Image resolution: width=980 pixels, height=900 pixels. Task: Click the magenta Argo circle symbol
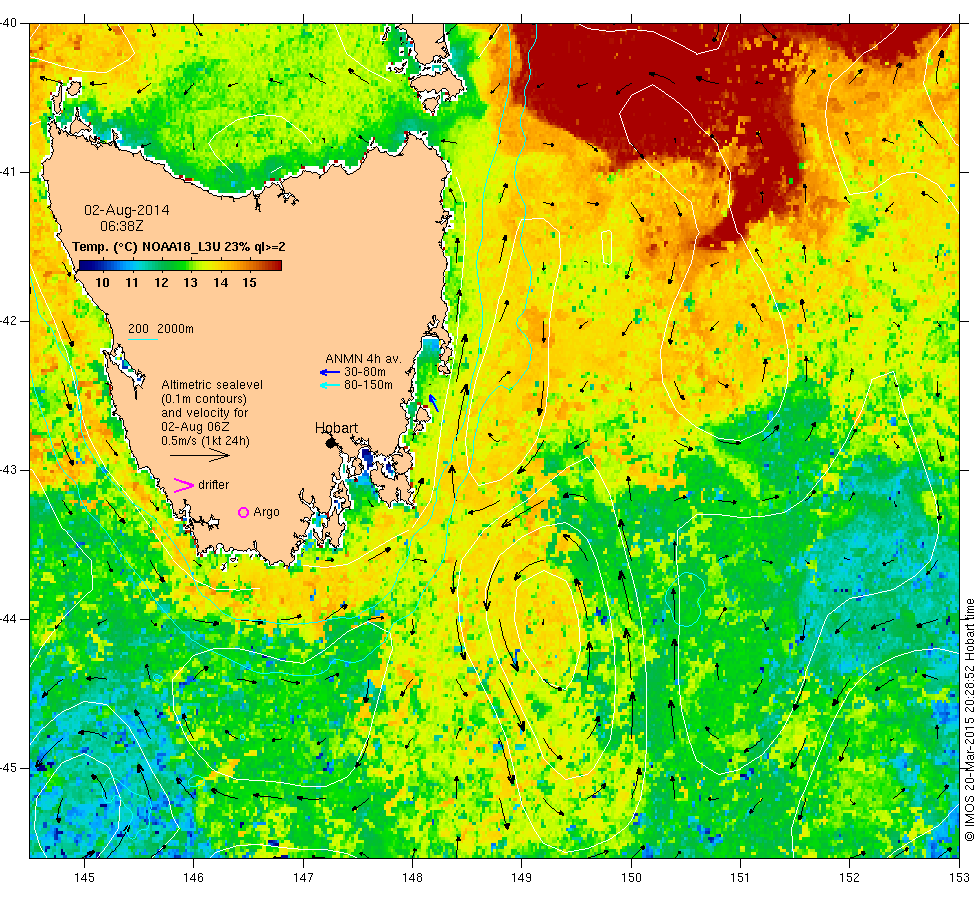[244, 512]
